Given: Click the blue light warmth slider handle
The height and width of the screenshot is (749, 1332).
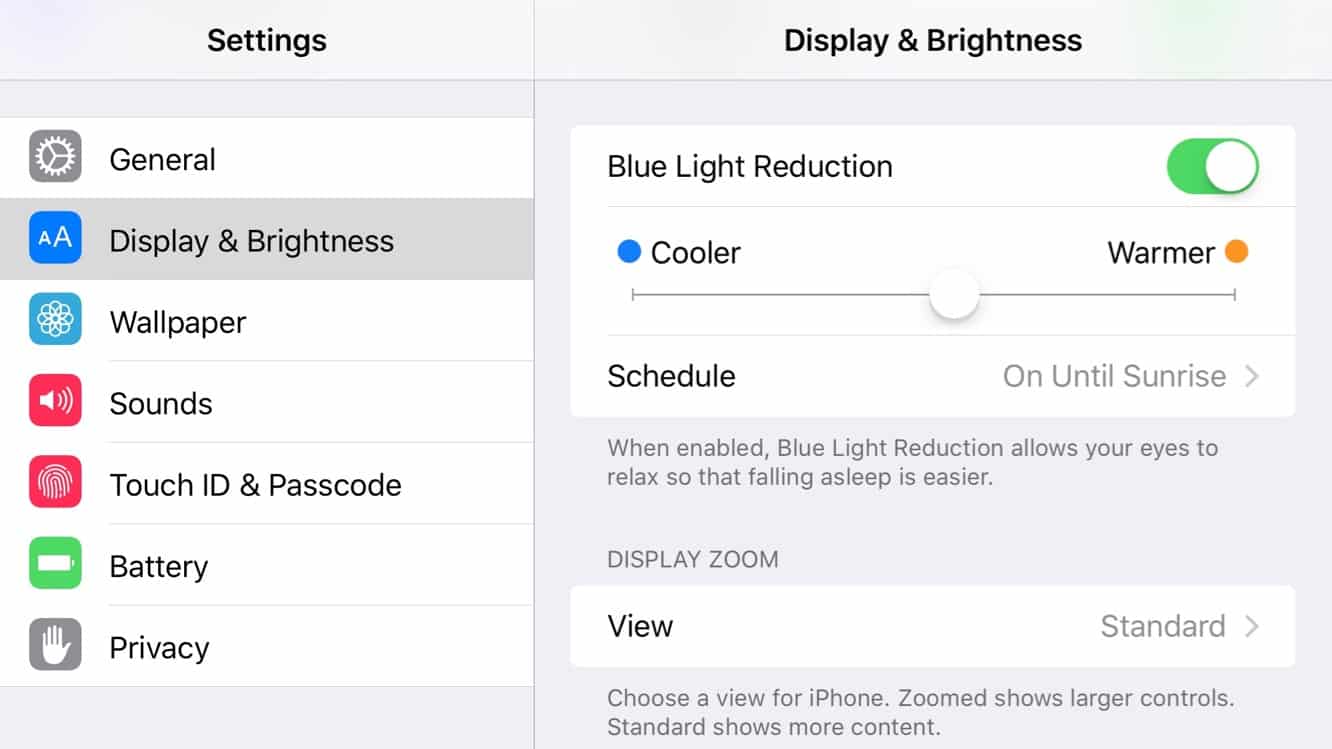Looking at the screenshot, I should (953, 293).
